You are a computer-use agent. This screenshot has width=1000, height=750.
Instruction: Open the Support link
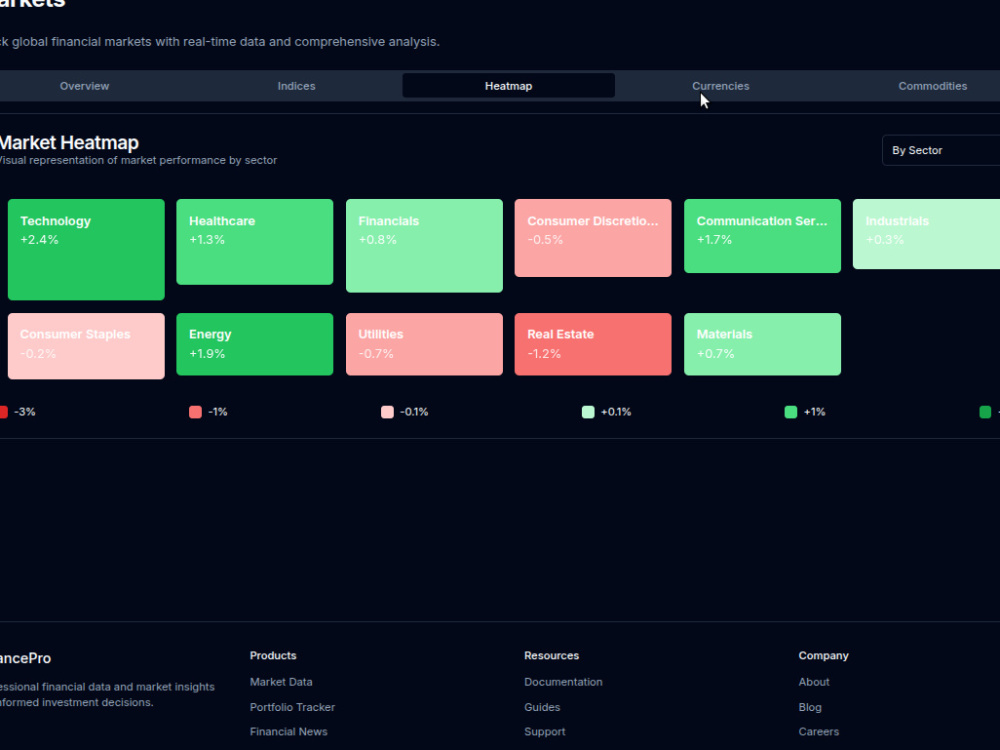pos(545,732)
